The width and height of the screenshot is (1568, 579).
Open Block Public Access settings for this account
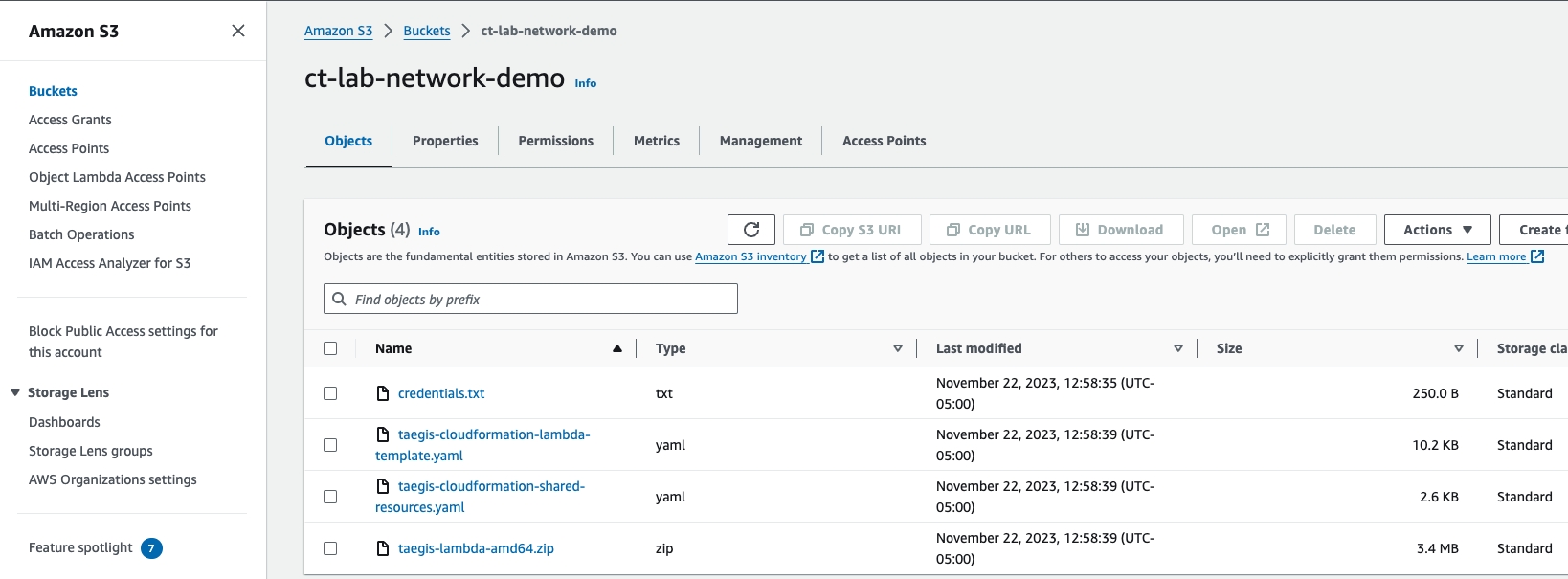click(123, 342)
